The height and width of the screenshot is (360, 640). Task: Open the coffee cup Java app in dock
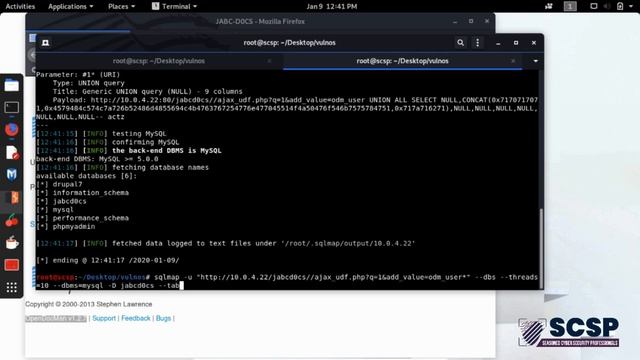pyautogui.click(x=11, y=243)
